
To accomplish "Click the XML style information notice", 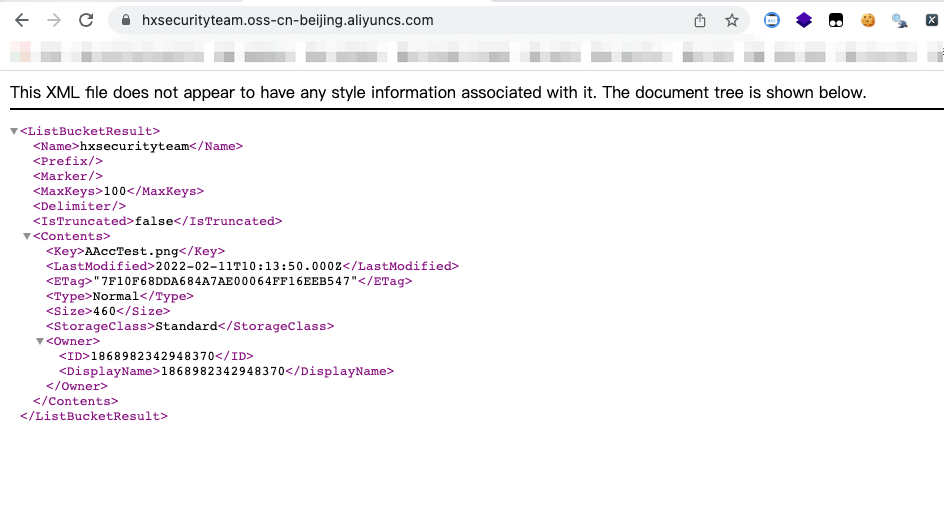I will coord(438,93).
